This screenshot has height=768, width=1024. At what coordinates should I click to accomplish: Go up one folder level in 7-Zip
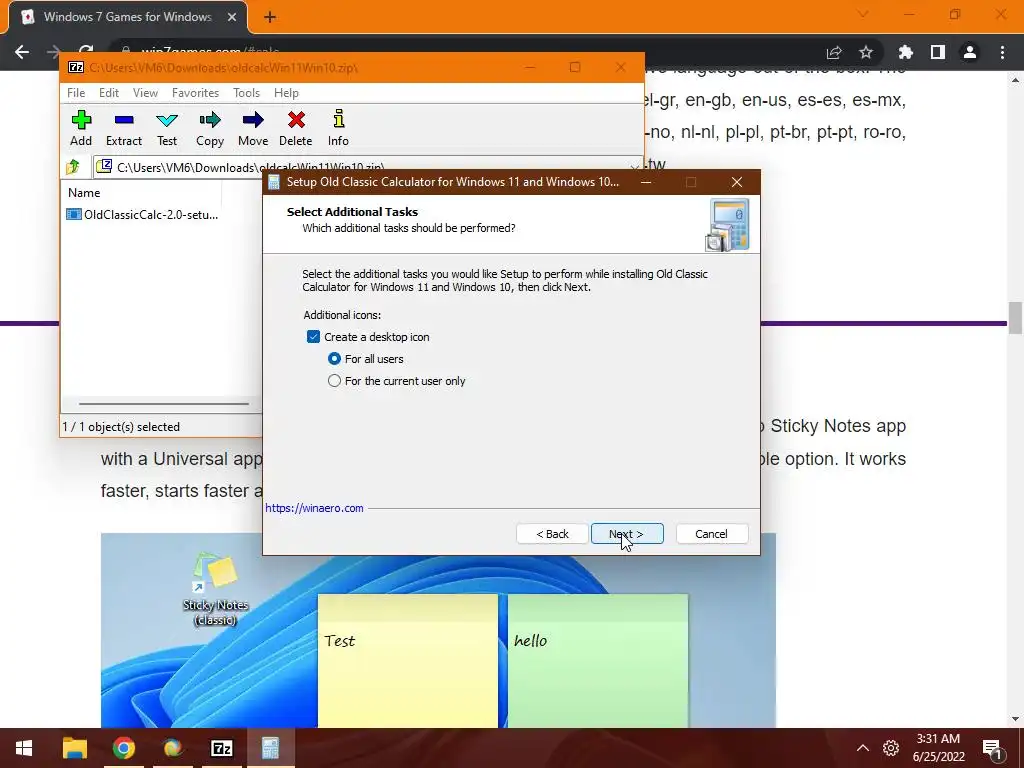point(73,167)
